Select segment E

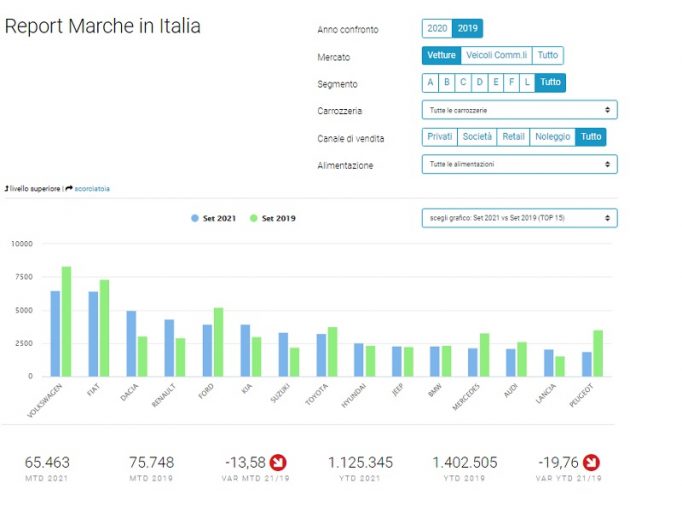(495, 83)
